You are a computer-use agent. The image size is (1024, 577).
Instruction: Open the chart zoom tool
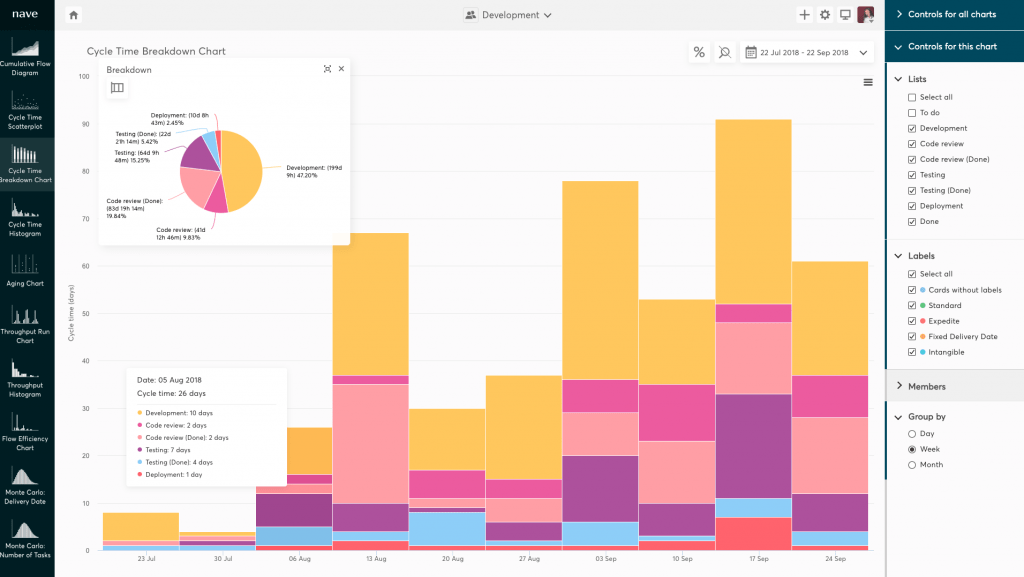pos(724,51)
